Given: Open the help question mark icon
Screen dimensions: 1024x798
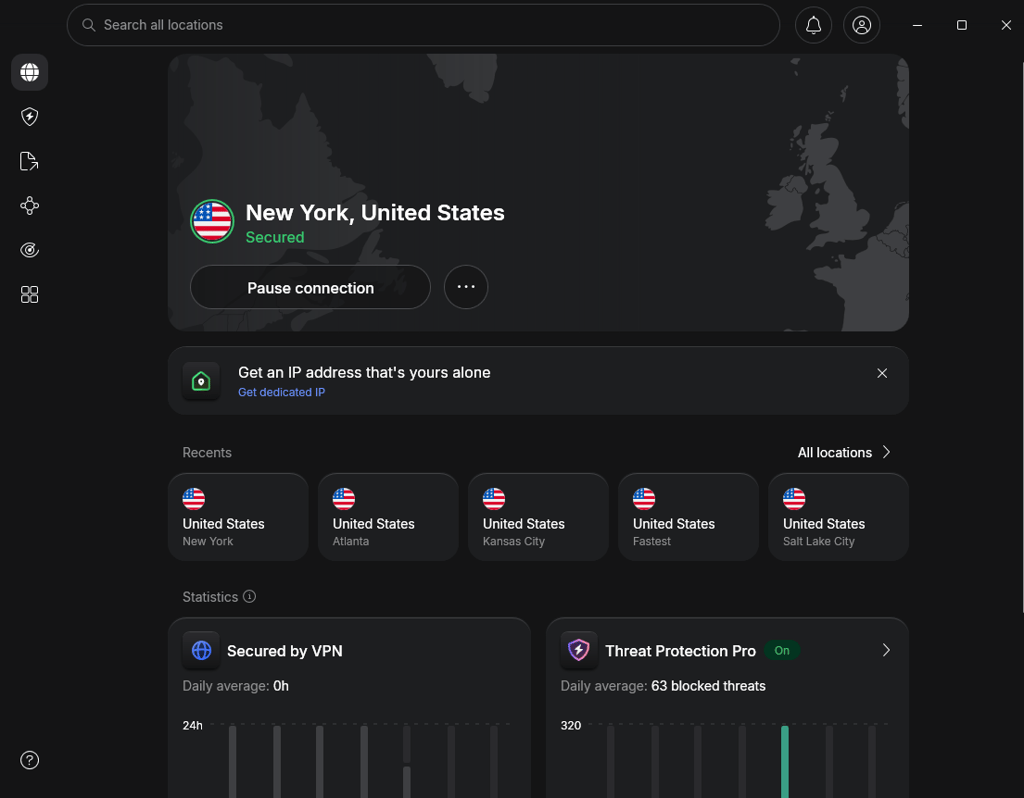Looking at the screenshot, I should pos(29,760).
